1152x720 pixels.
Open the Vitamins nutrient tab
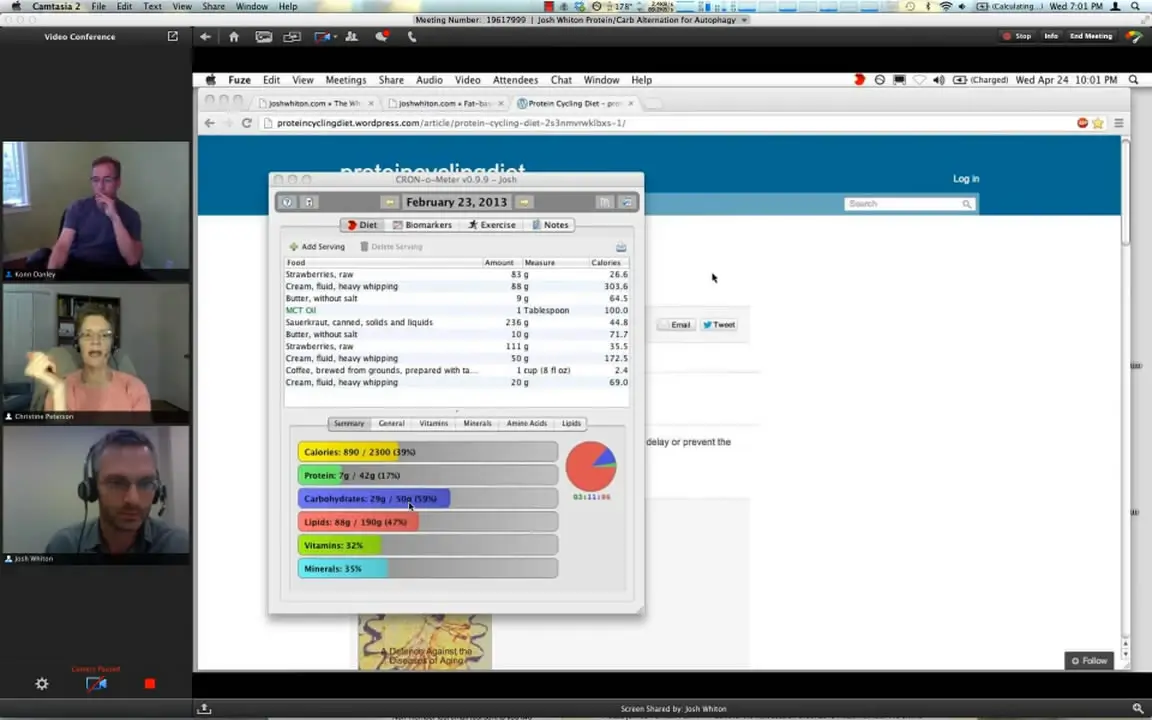coord(433,424)
